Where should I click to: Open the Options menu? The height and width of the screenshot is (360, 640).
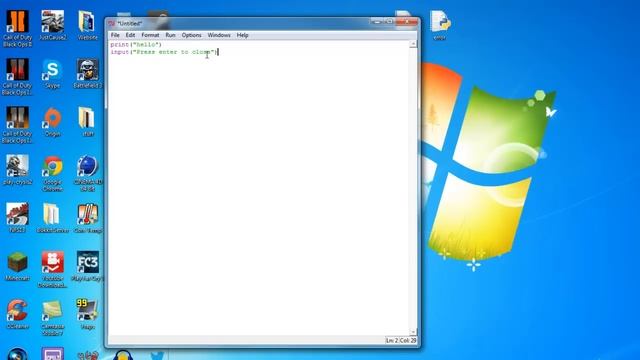pyautogui.click(x=191, y=35)
